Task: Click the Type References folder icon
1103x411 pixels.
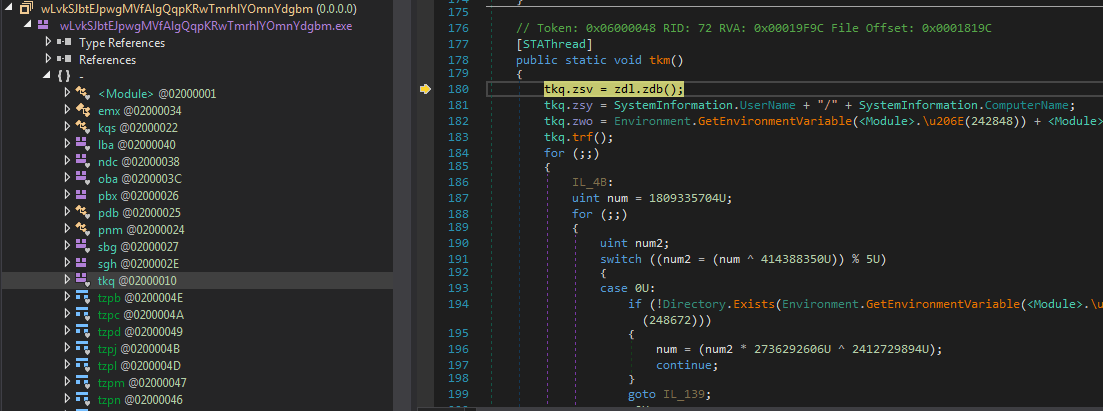Action: pyautogui.click(x=64, y=42)
